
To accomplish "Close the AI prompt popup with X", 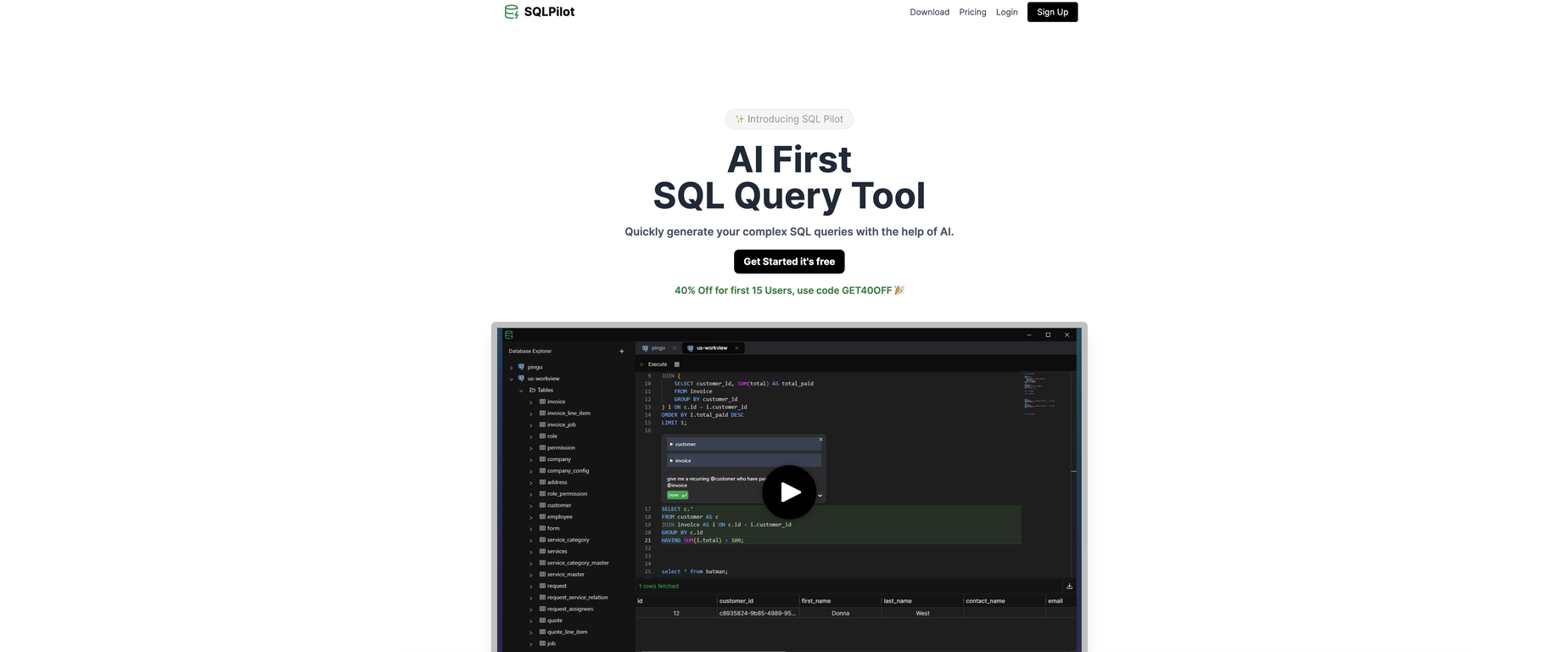I will [x=820, y=439].
